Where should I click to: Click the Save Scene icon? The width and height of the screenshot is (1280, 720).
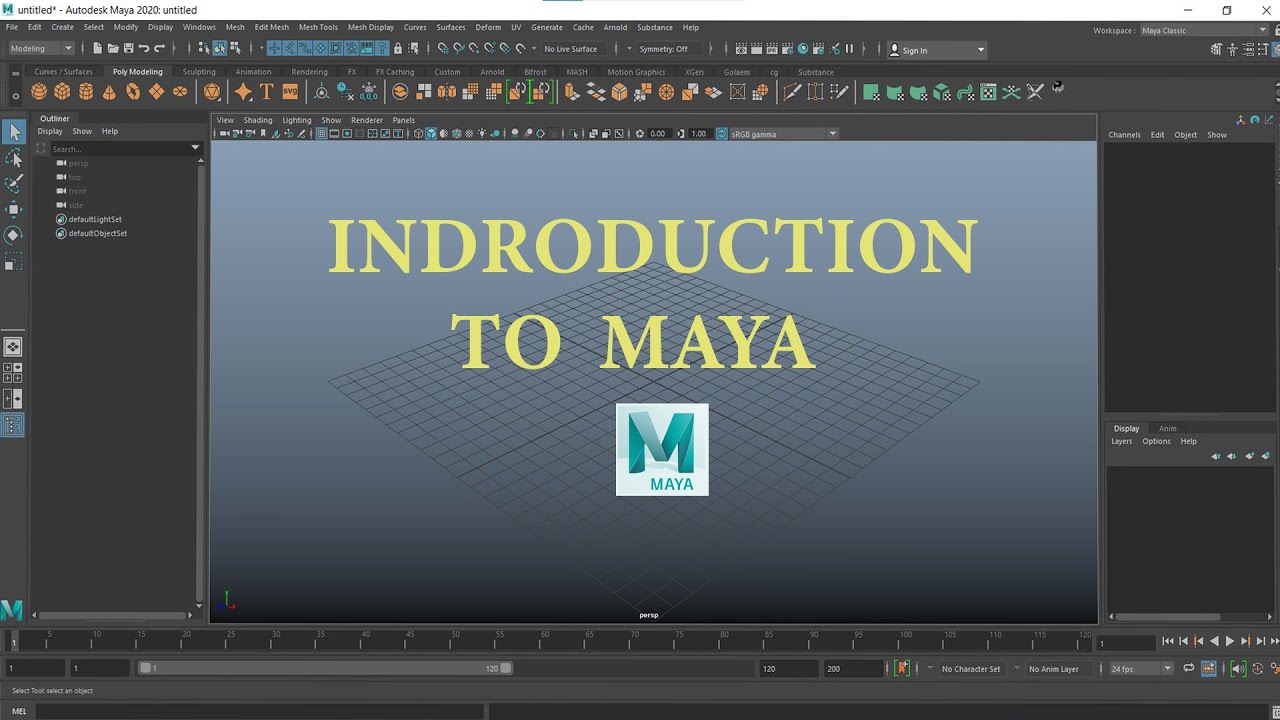pos(129,48)
